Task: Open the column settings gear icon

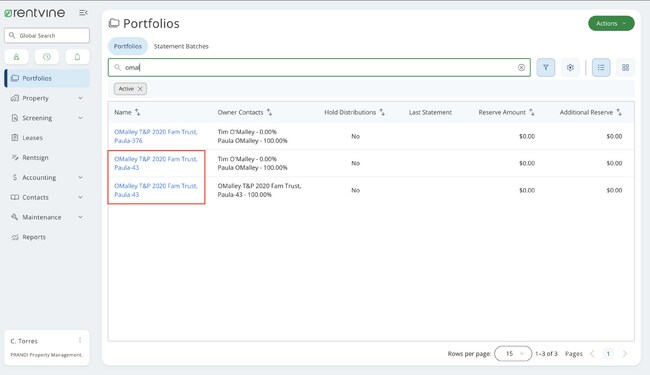Action: pos(570,68)
